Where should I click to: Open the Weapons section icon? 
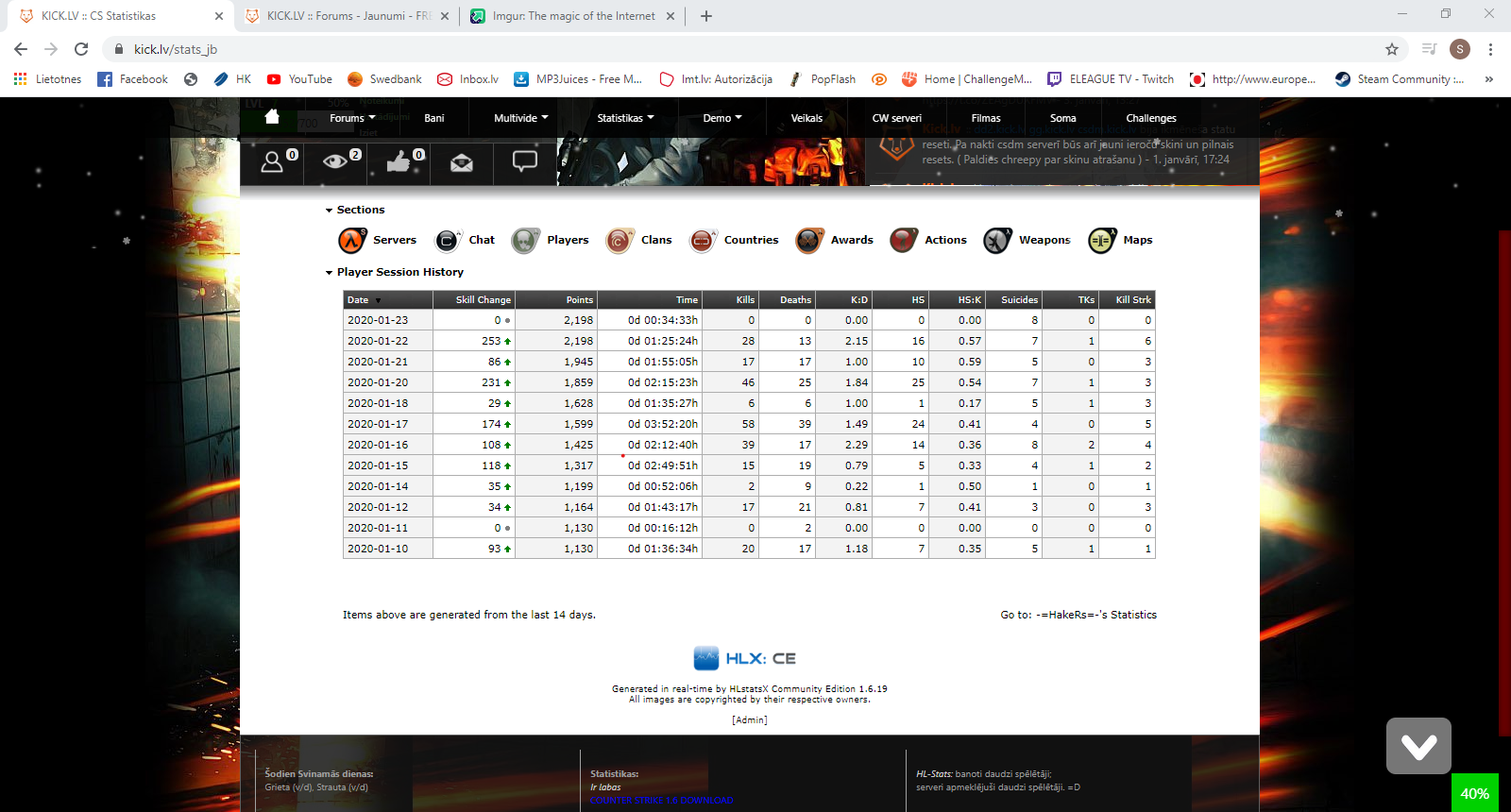click(997, 241)
